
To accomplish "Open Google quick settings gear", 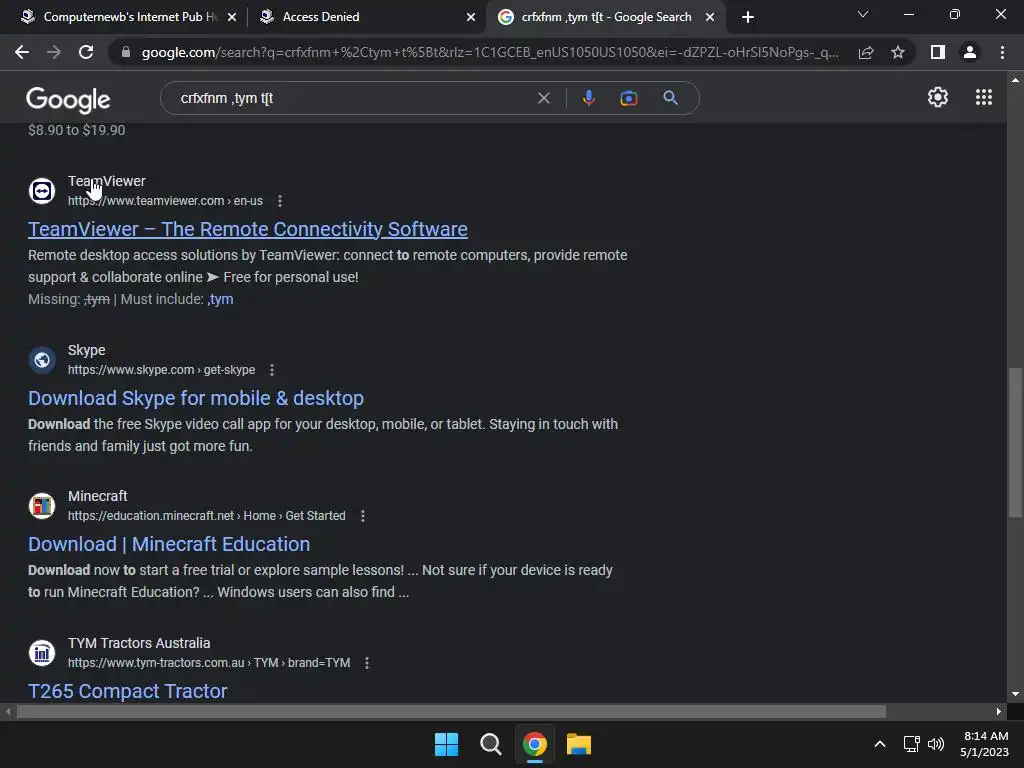I will [938, 97].
